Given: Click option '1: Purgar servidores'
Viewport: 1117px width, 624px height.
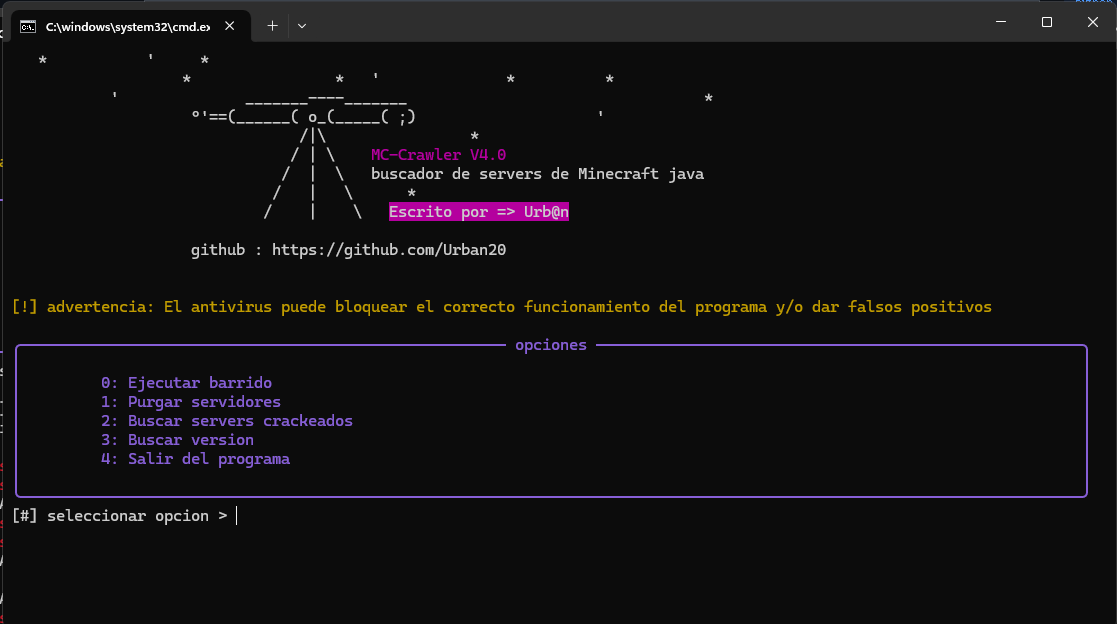Looking at the screenshot, I should [x=191, y=402].
